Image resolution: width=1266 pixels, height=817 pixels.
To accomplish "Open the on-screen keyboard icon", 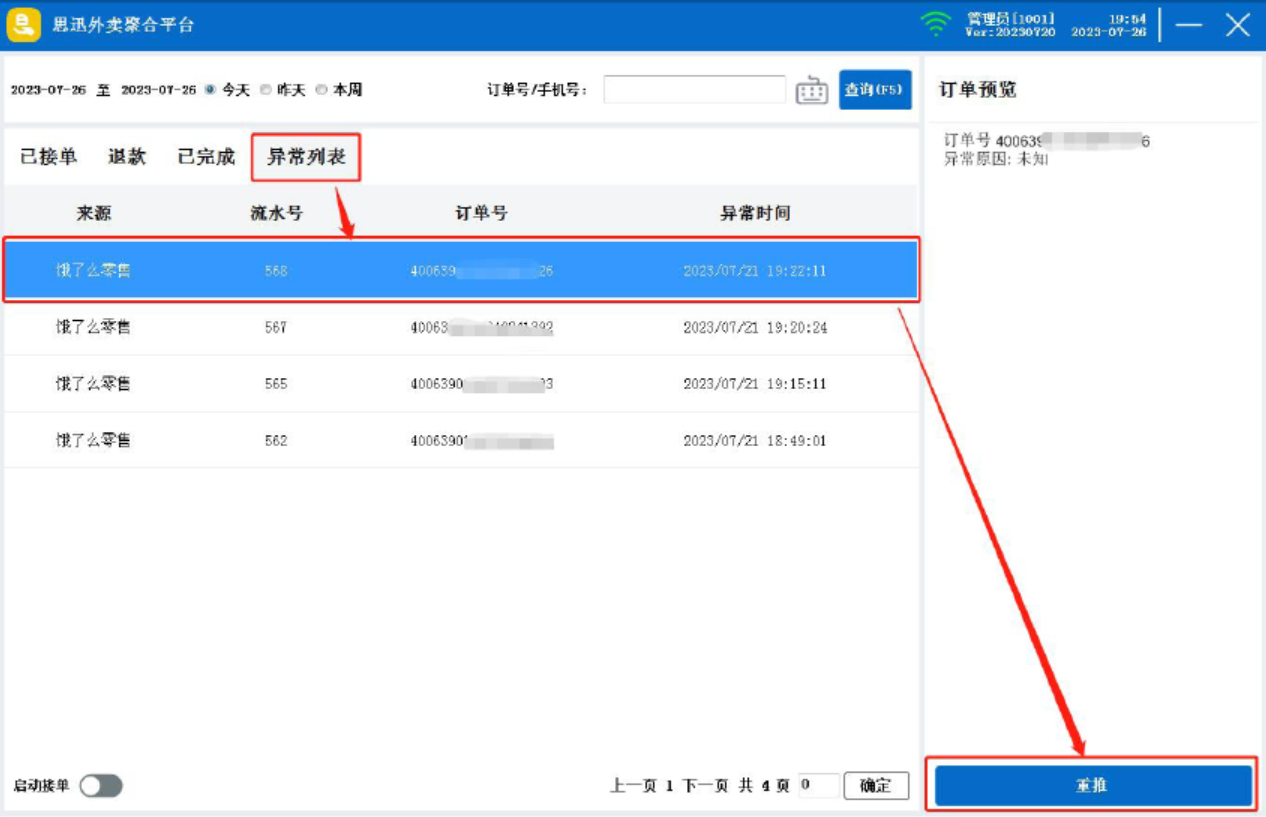I will point(812,90).
